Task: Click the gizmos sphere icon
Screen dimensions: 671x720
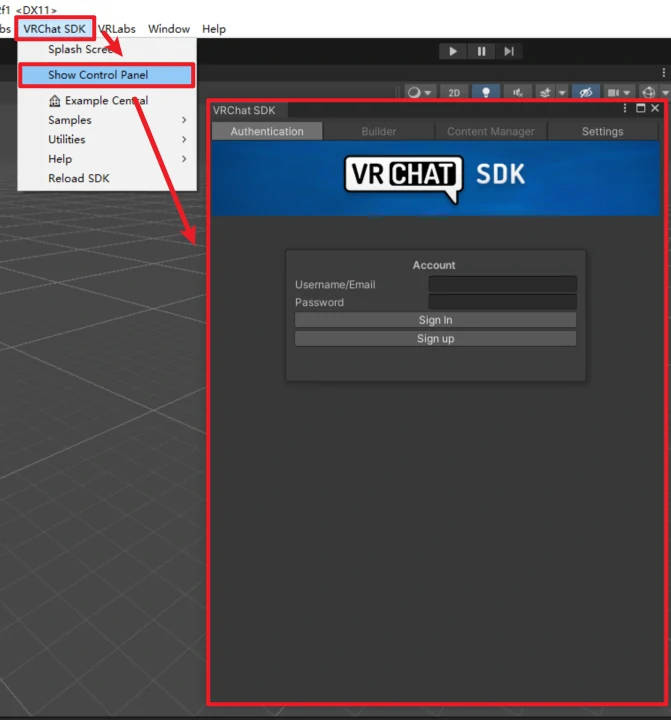Action: [648, 93]
